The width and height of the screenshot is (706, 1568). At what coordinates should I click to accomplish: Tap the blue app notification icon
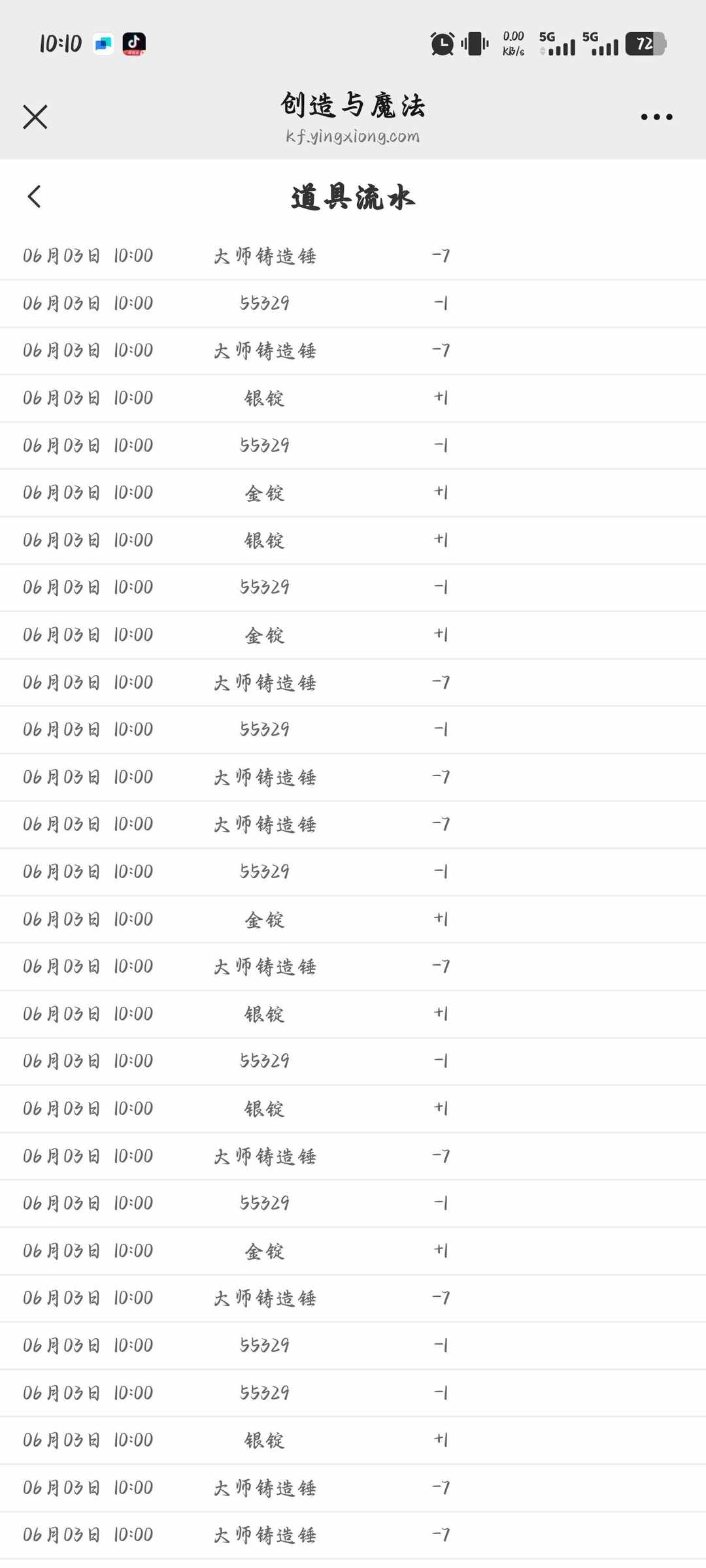pos(103,44)
